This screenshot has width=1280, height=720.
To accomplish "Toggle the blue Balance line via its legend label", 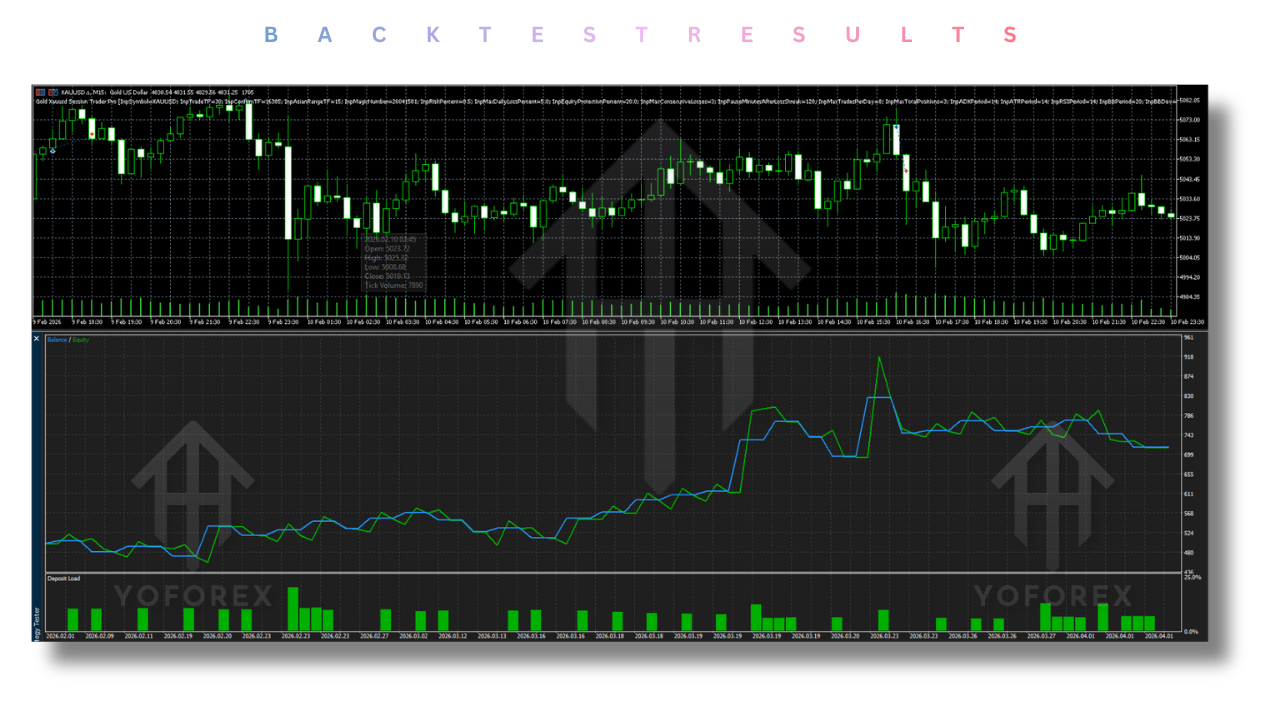I will click(x=56, y=339).
